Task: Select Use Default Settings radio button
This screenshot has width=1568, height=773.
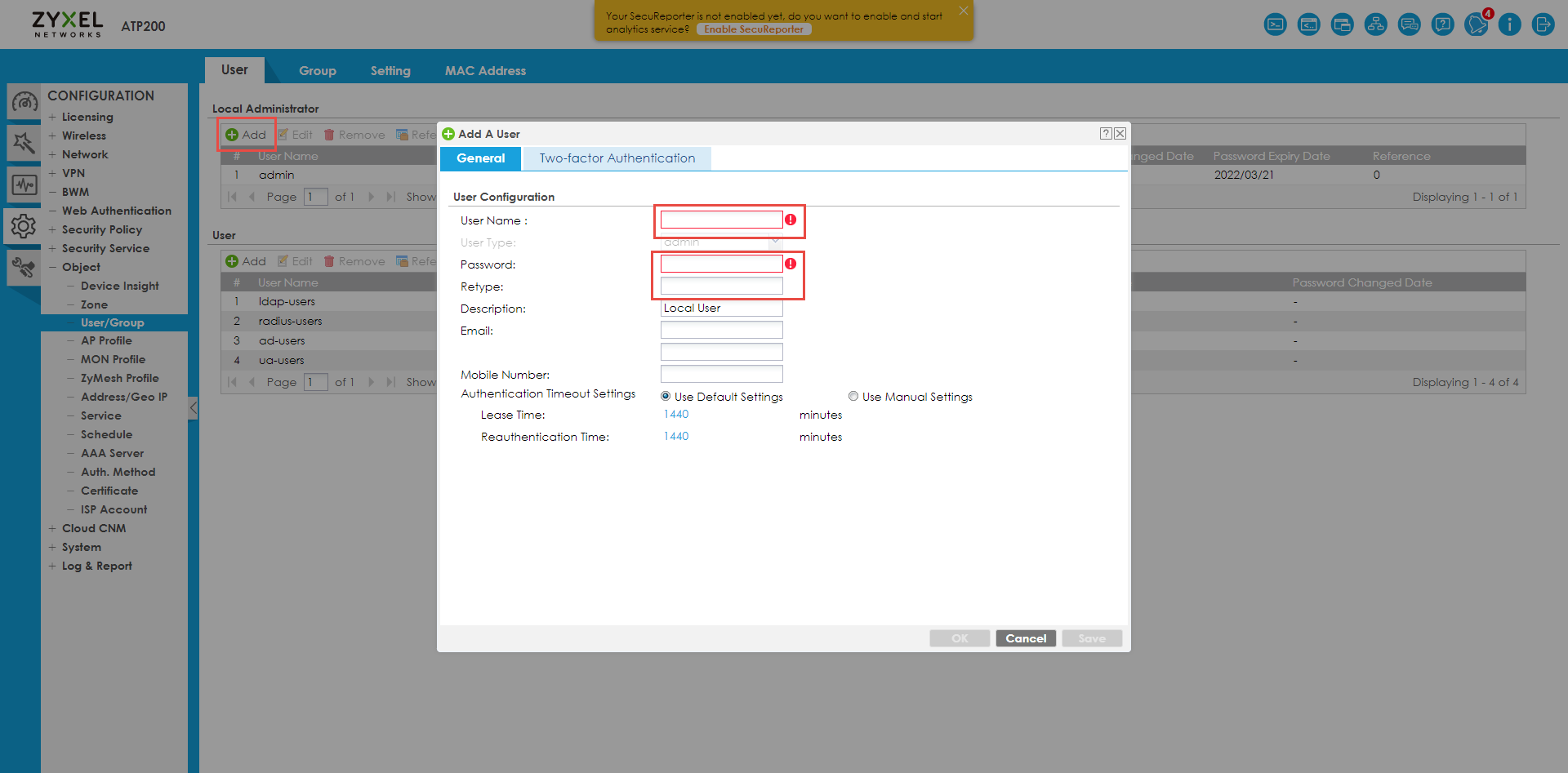Action: (x=666, y=397)
